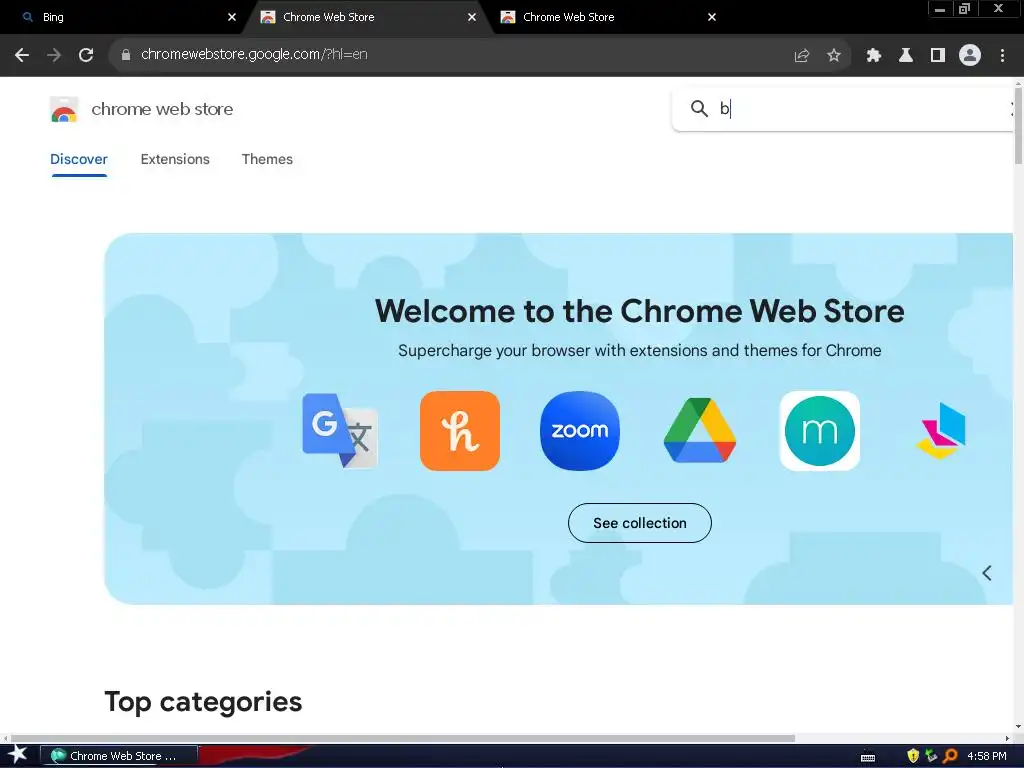This screenshot has height=768, width=1024.
Task: Click the keyboard icon in system tray
Action: [868, 757]
